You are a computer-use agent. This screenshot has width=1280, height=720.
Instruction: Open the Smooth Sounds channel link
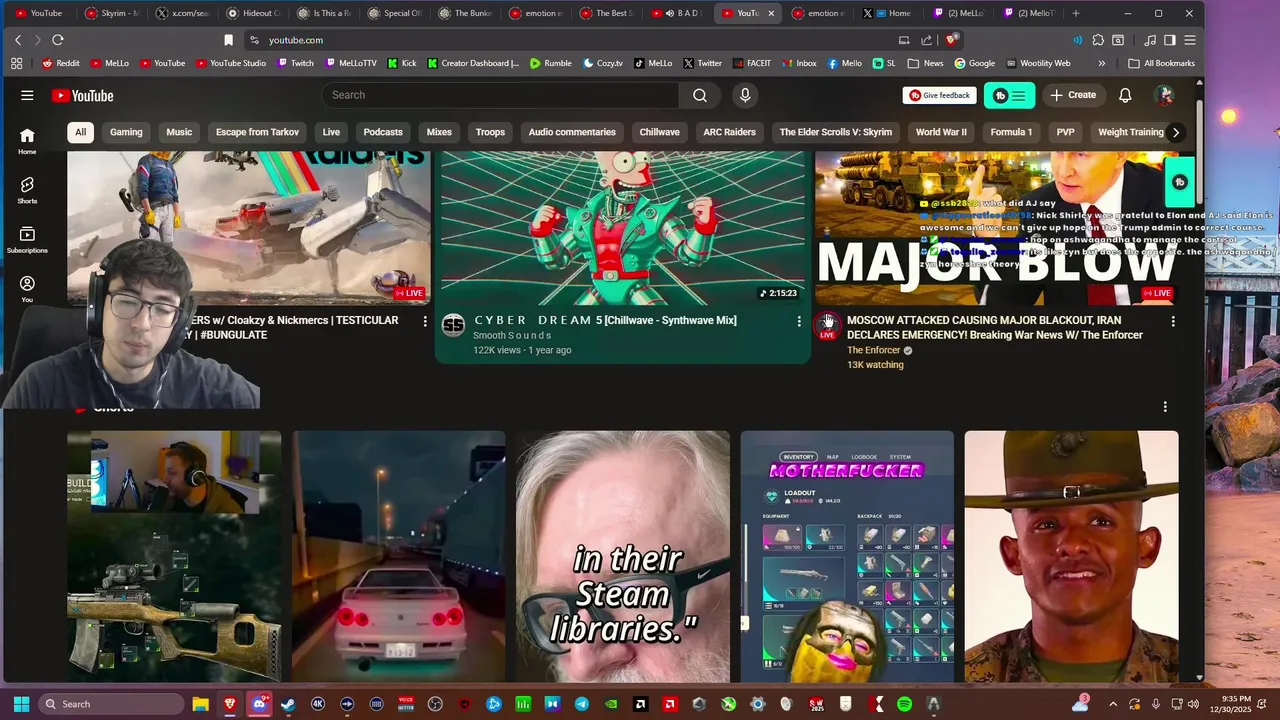pyautogui.click(x=512, y=335)
